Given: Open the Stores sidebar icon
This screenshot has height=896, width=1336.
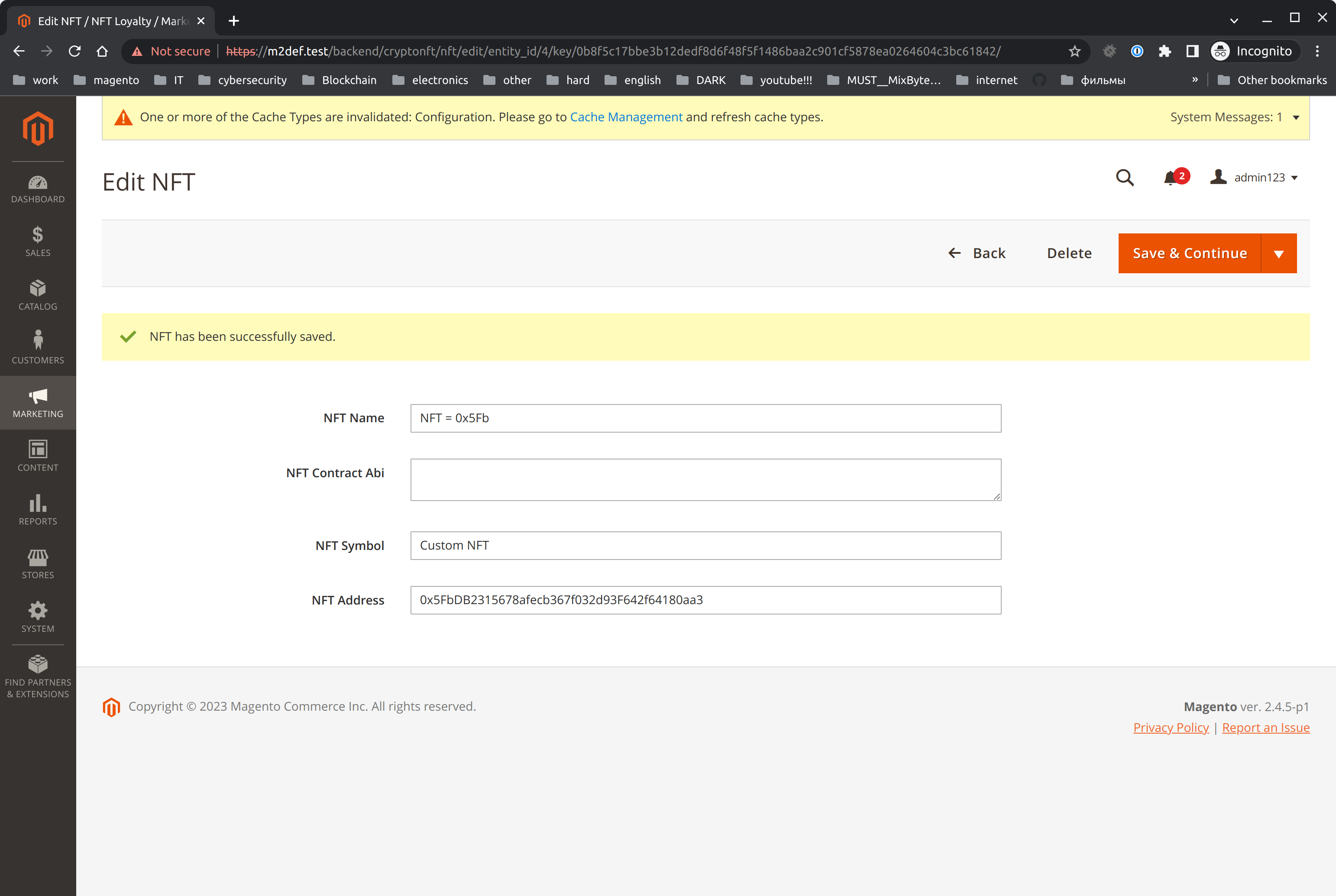Looking at the screenshot, I should 38,557.
